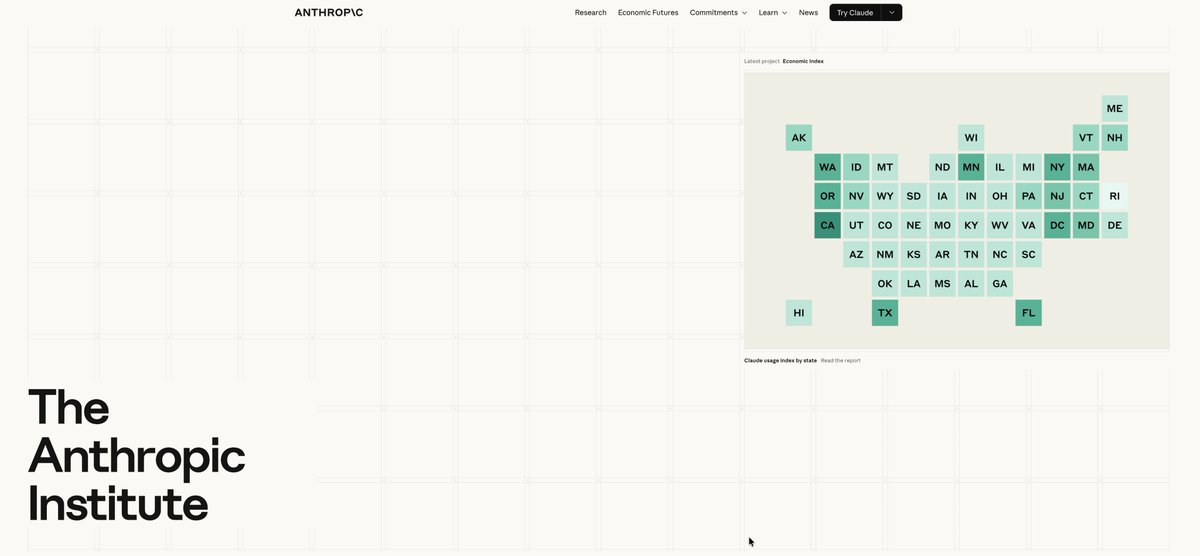Select the NM state tile
The width and height of the screenshot is (1200, 556).
click(885, 254)
